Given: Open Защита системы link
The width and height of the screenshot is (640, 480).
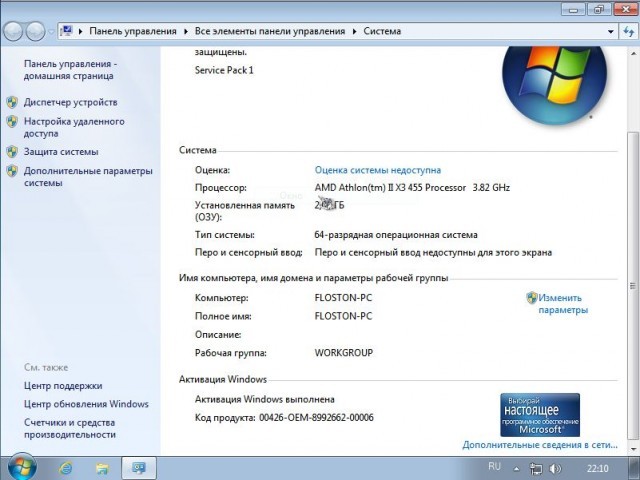Looking at the screenshot, I should [61, 152].
